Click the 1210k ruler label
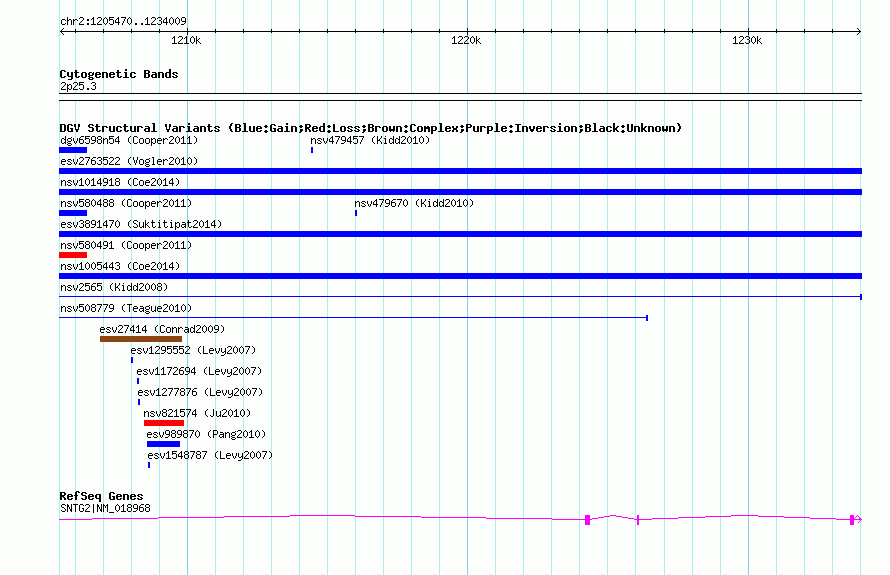 [186, 40]
